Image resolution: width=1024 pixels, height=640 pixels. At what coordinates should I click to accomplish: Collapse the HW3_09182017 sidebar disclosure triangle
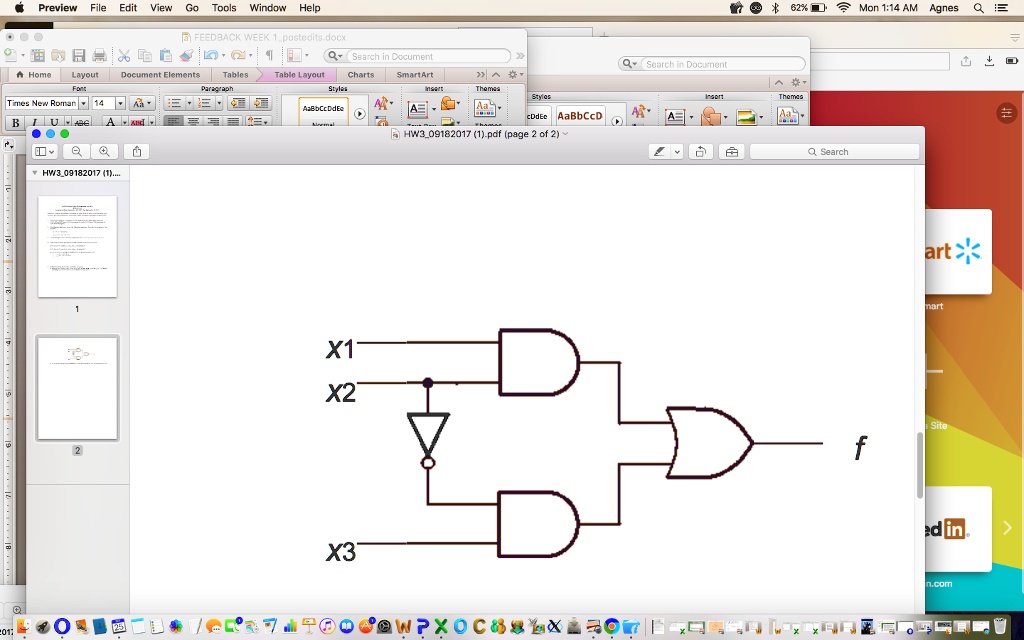(35, 173)
